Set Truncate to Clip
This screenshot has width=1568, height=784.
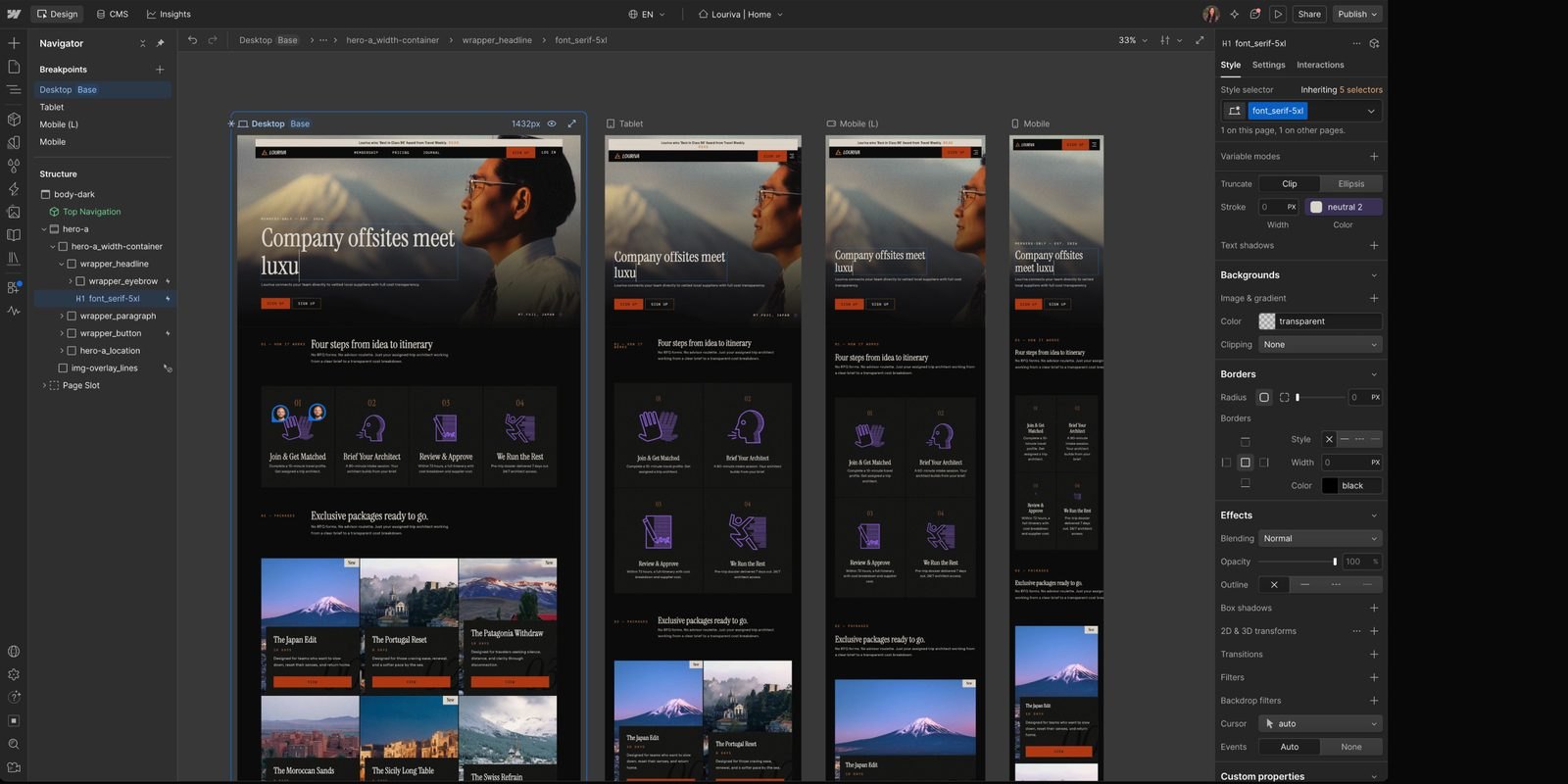1290,184
